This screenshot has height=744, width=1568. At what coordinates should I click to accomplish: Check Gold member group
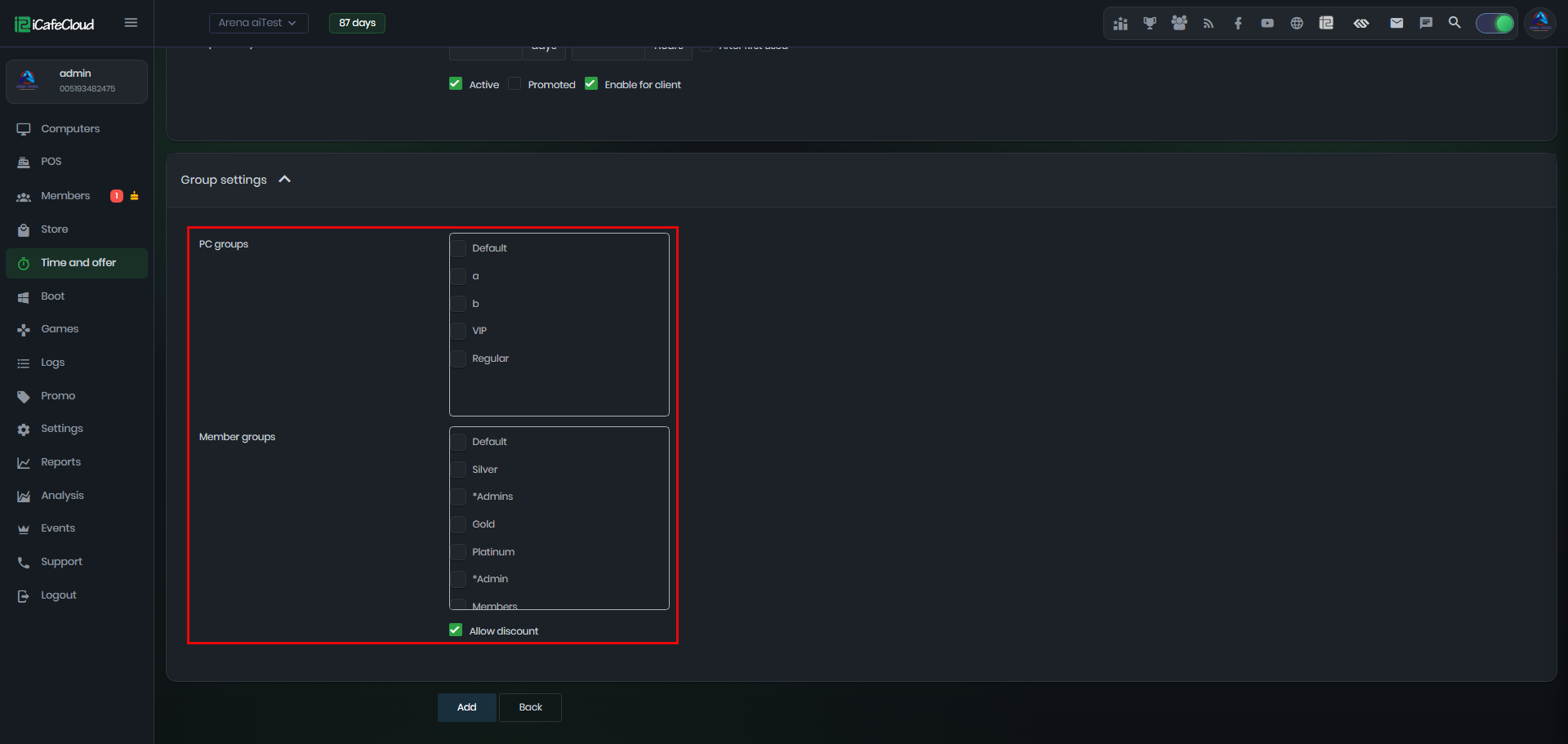click(x=459, y=524)
